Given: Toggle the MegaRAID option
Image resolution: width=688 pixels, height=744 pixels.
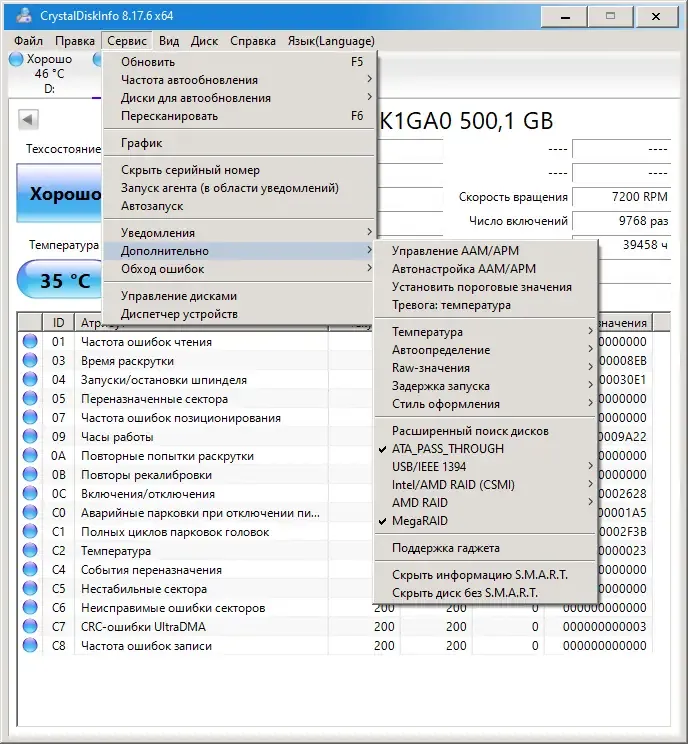Looking at the screenshot, I should coord(485,521).
